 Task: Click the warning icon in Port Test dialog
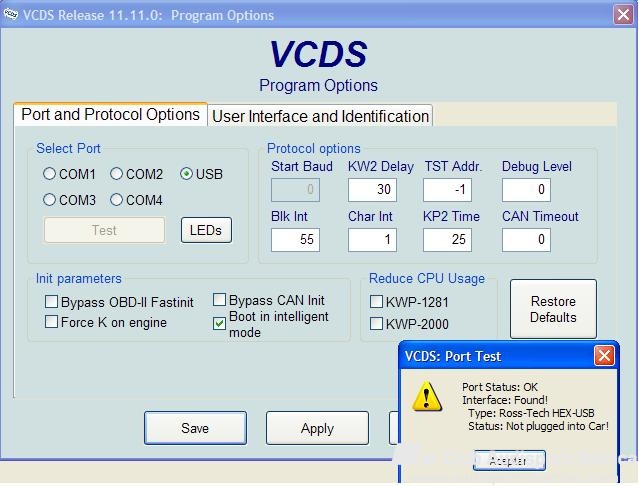point(427,396)
